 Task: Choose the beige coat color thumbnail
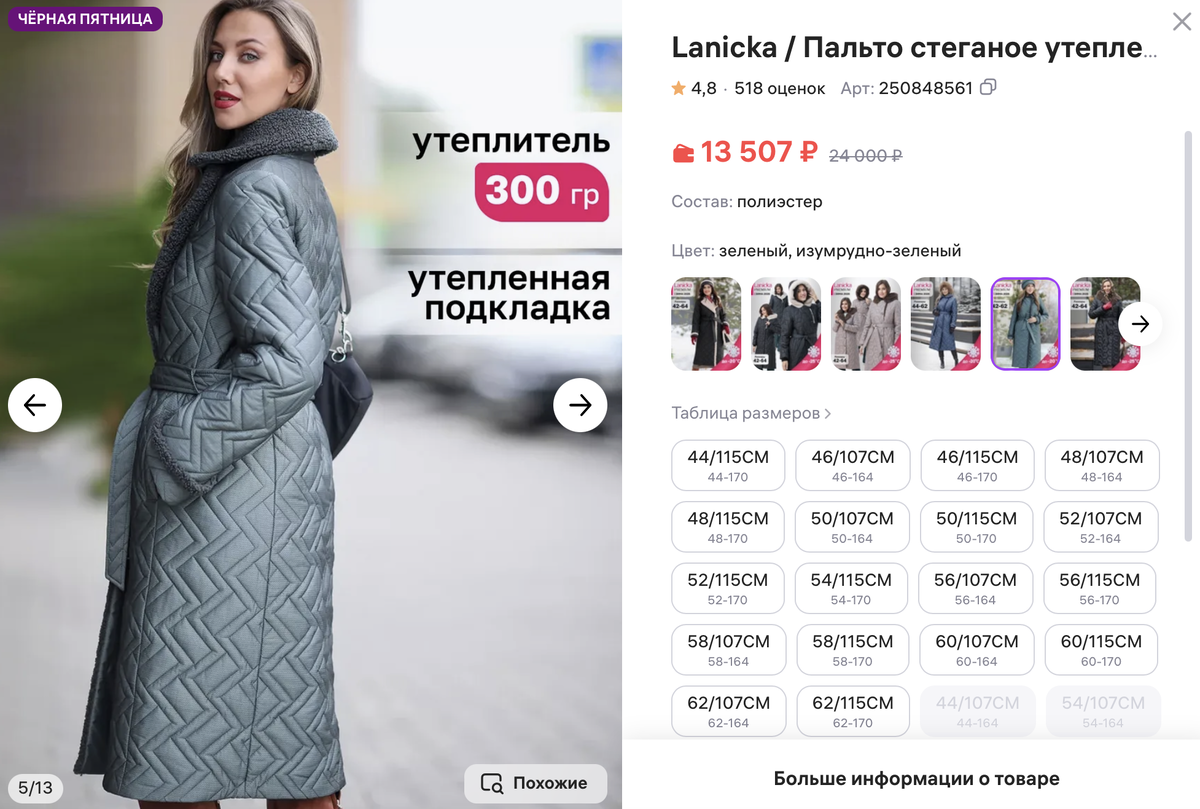click(866, 324)
